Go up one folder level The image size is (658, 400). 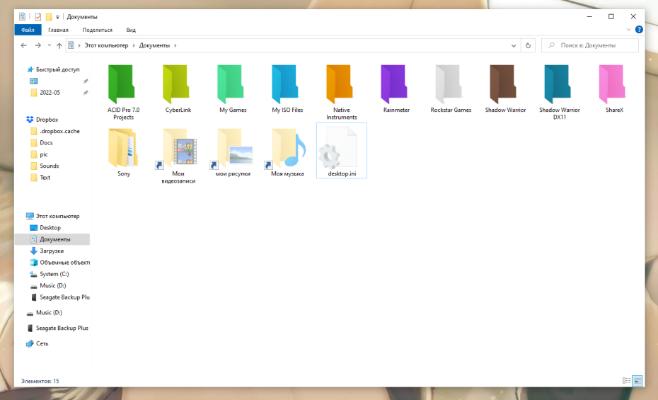[59, 45]
